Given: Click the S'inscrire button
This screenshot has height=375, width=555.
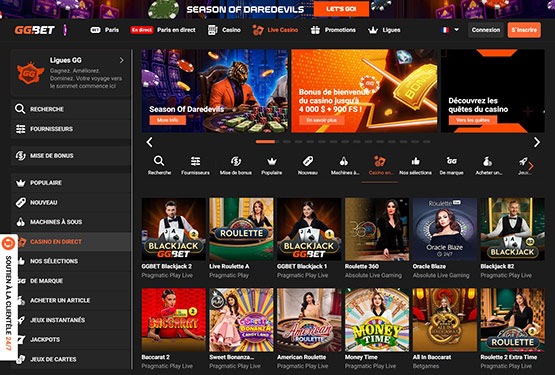Looking at the screenshot, I should coord(524,30).
